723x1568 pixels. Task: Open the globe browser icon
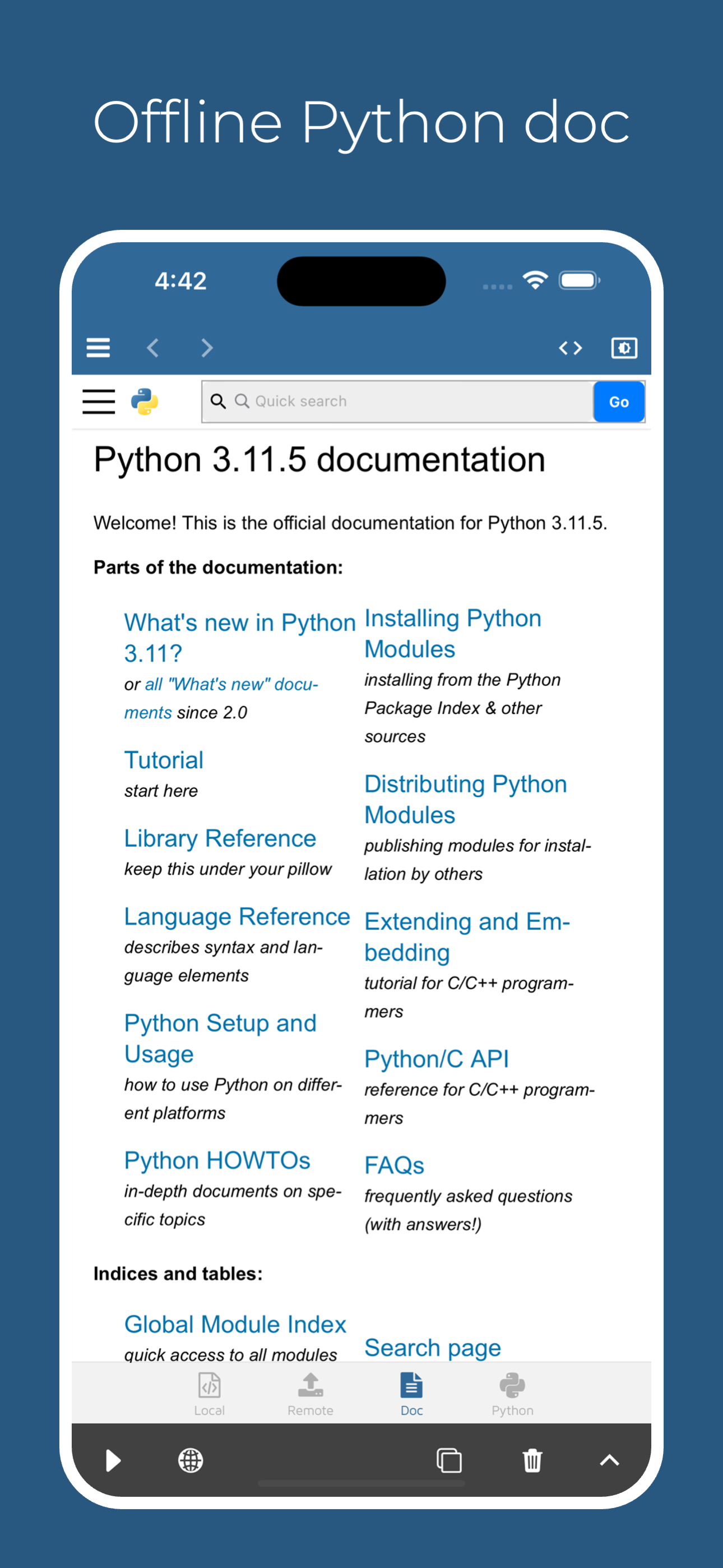coord(191,1460)
